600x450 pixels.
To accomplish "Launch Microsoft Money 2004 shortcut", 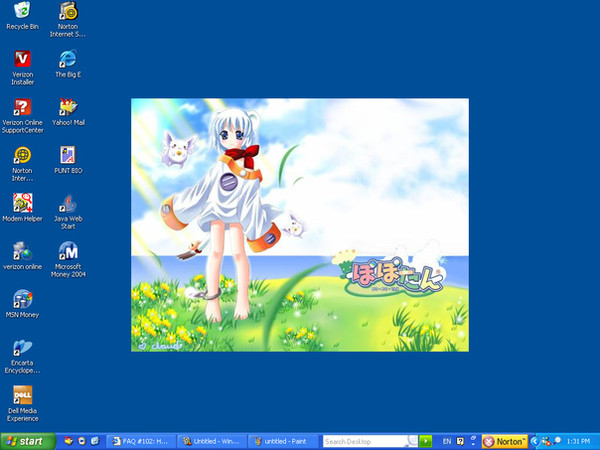I will tap(68, 260).
